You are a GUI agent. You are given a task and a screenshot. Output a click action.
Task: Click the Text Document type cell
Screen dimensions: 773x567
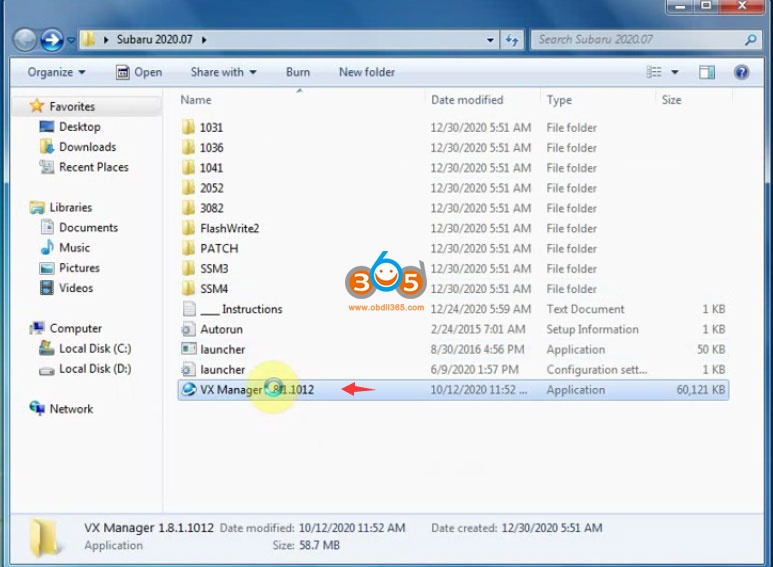click(x=585, y=309)
